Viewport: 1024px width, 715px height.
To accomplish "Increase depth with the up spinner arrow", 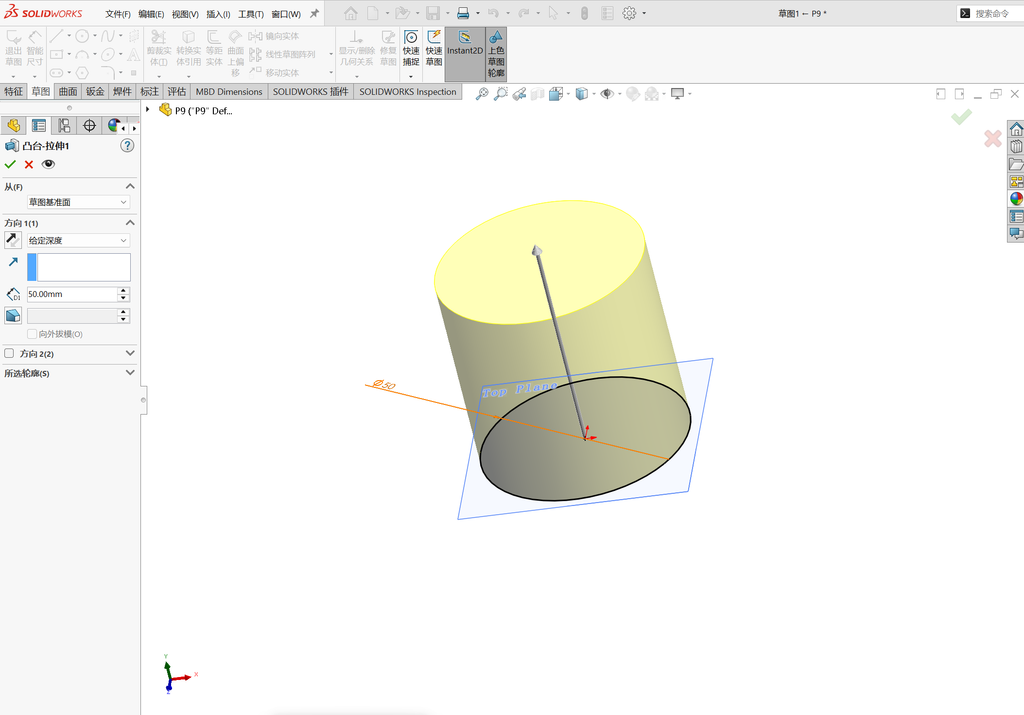I will 123,291.
